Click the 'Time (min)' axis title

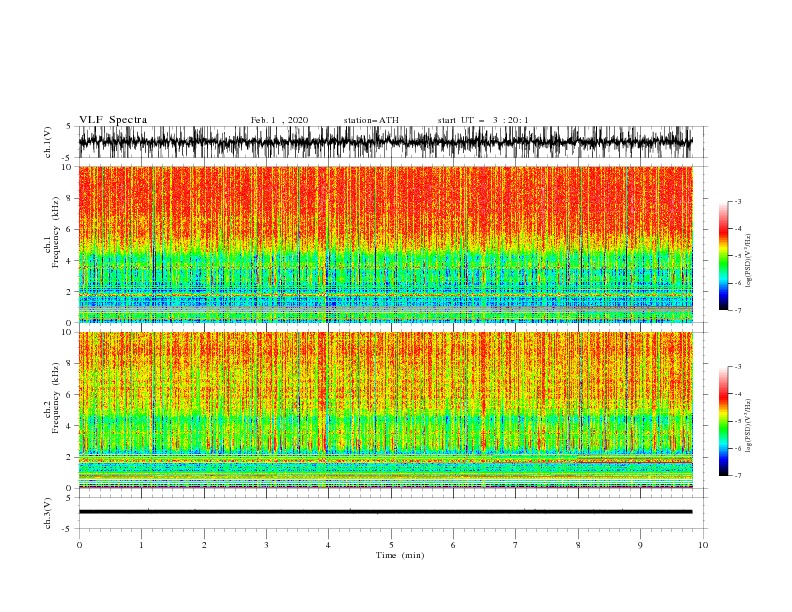(400, 555)
